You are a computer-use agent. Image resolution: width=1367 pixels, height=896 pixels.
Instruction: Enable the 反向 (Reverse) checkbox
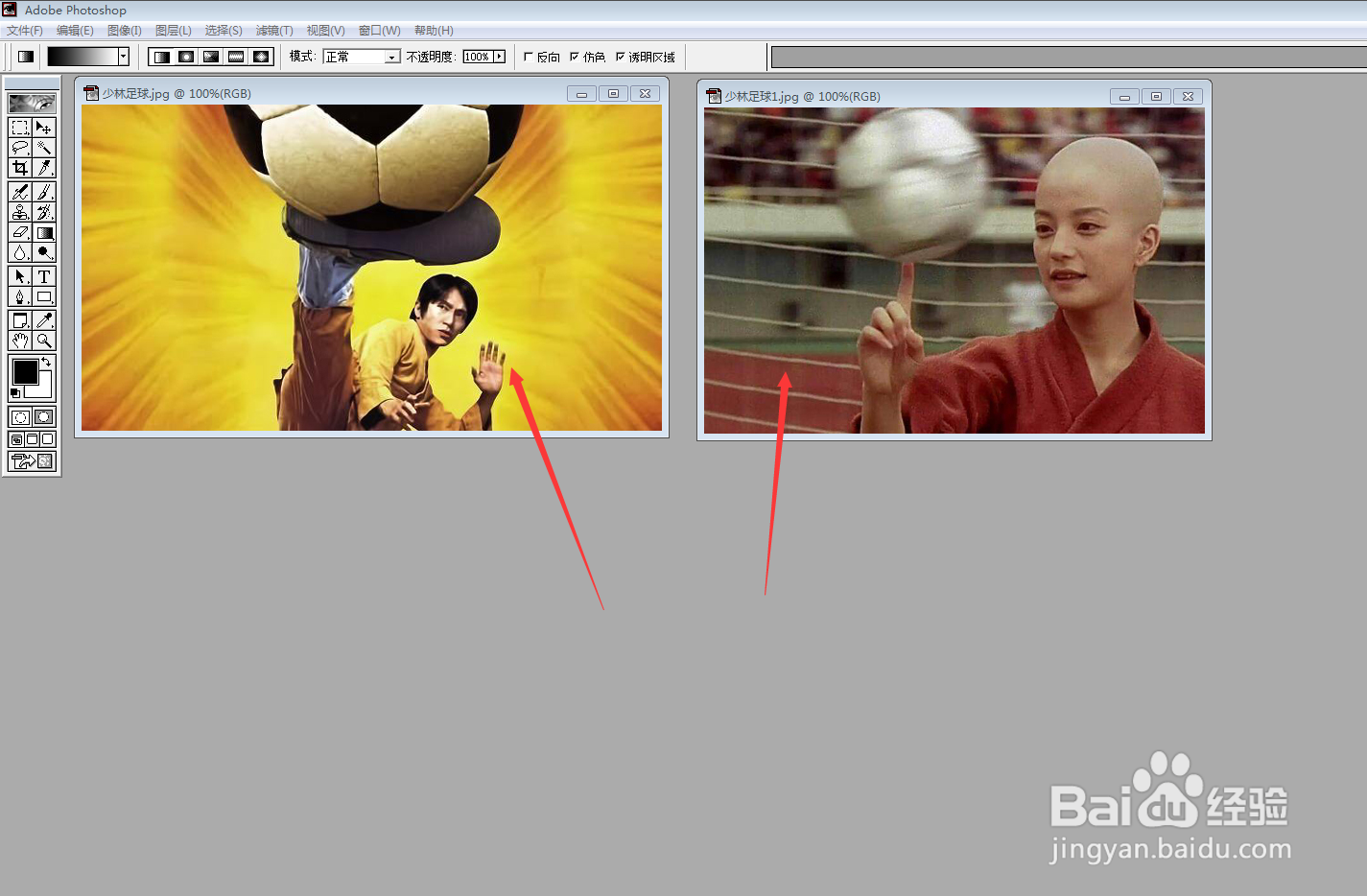click(528, 57)
